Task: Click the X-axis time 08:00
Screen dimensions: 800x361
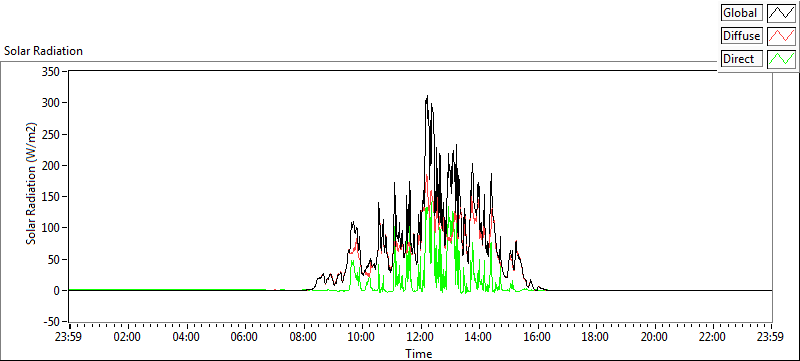Action: click(303, 338)
